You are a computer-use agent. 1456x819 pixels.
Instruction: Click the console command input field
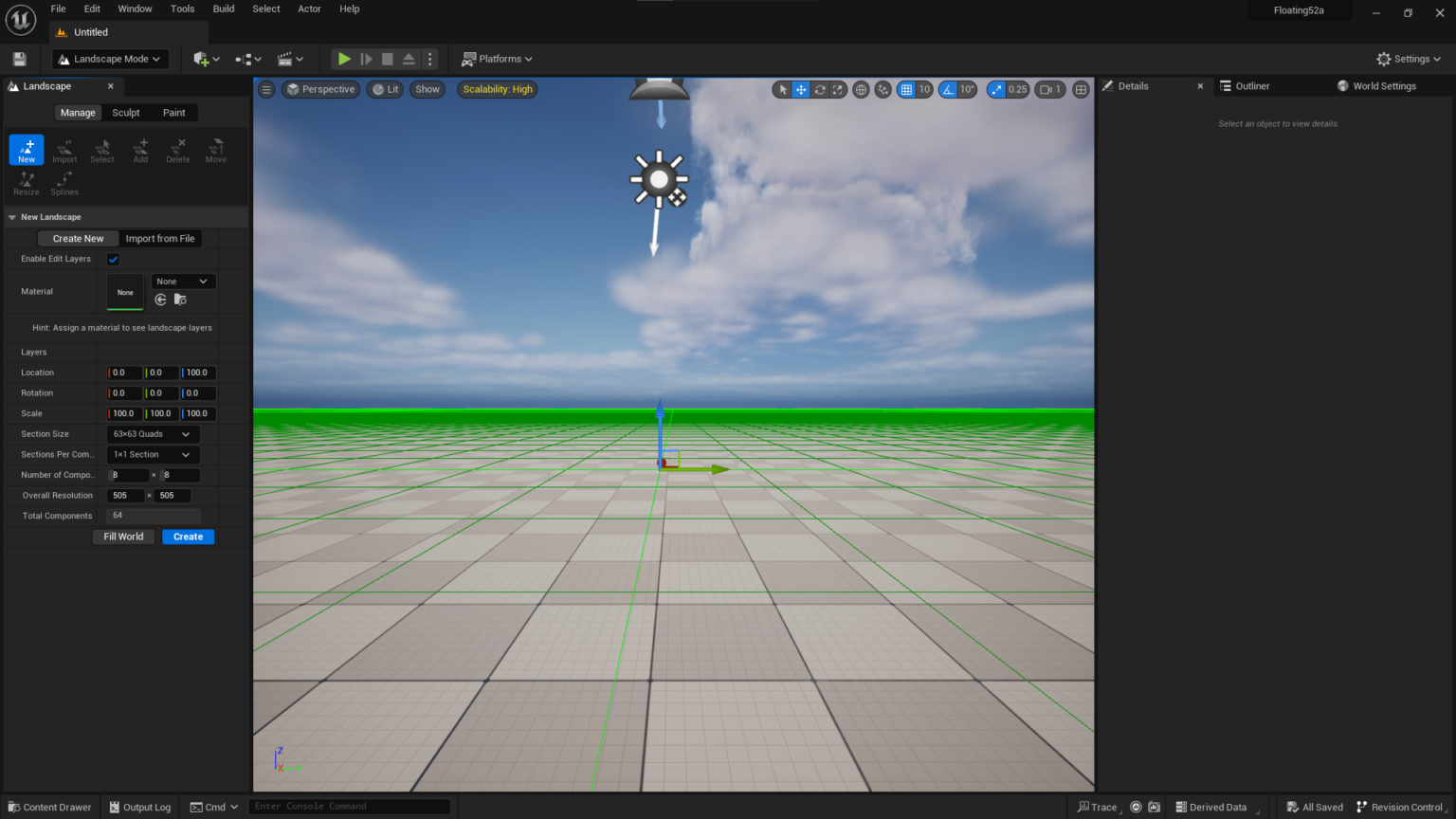(350, 807)
